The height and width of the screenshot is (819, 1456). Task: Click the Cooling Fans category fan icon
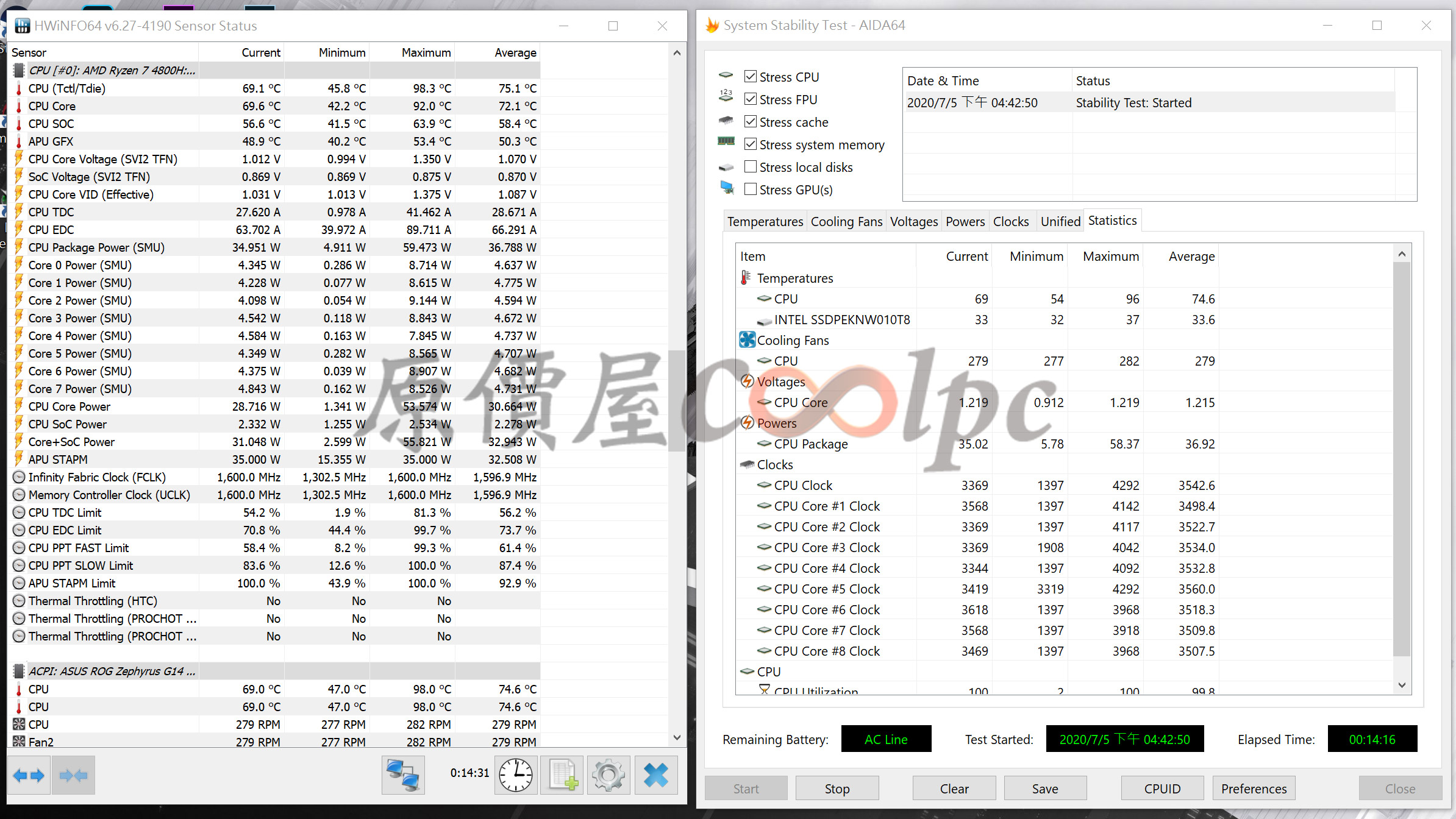pyautogui.click(x=747, y=339)
